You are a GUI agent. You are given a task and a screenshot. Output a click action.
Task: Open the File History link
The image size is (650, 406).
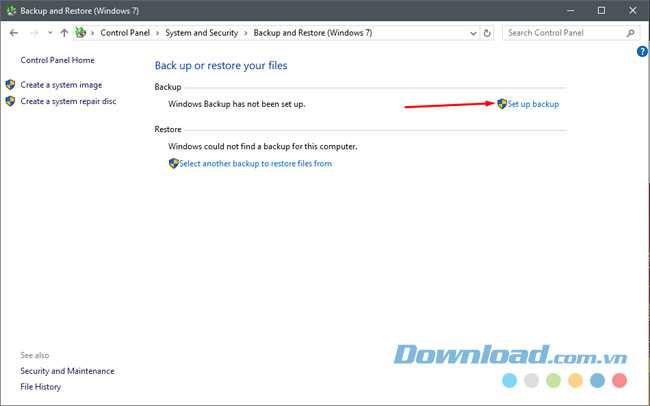tap(41, 387)
